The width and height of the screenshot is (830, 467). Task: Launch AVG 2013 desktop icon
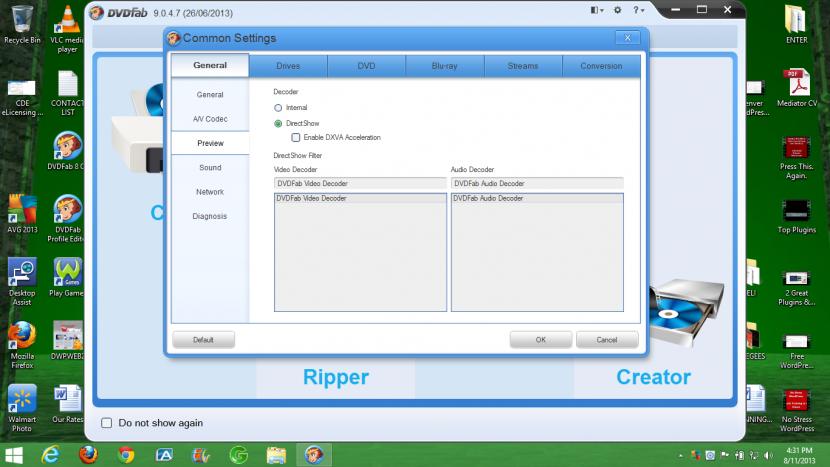click(22, 214)
